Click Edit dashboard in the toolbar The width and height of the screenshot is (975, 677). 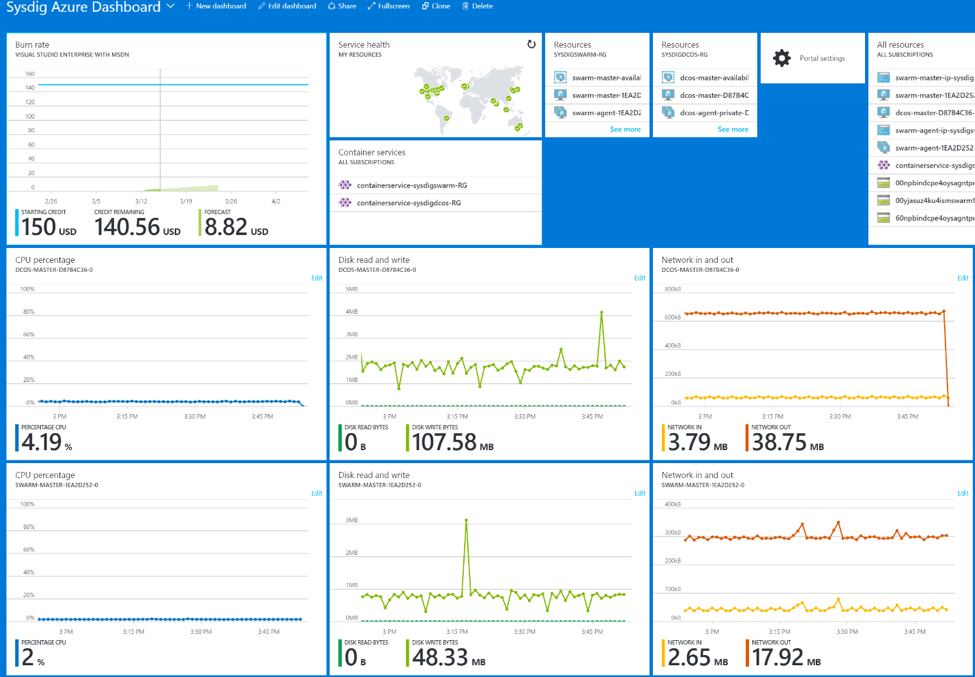(287, 6)
